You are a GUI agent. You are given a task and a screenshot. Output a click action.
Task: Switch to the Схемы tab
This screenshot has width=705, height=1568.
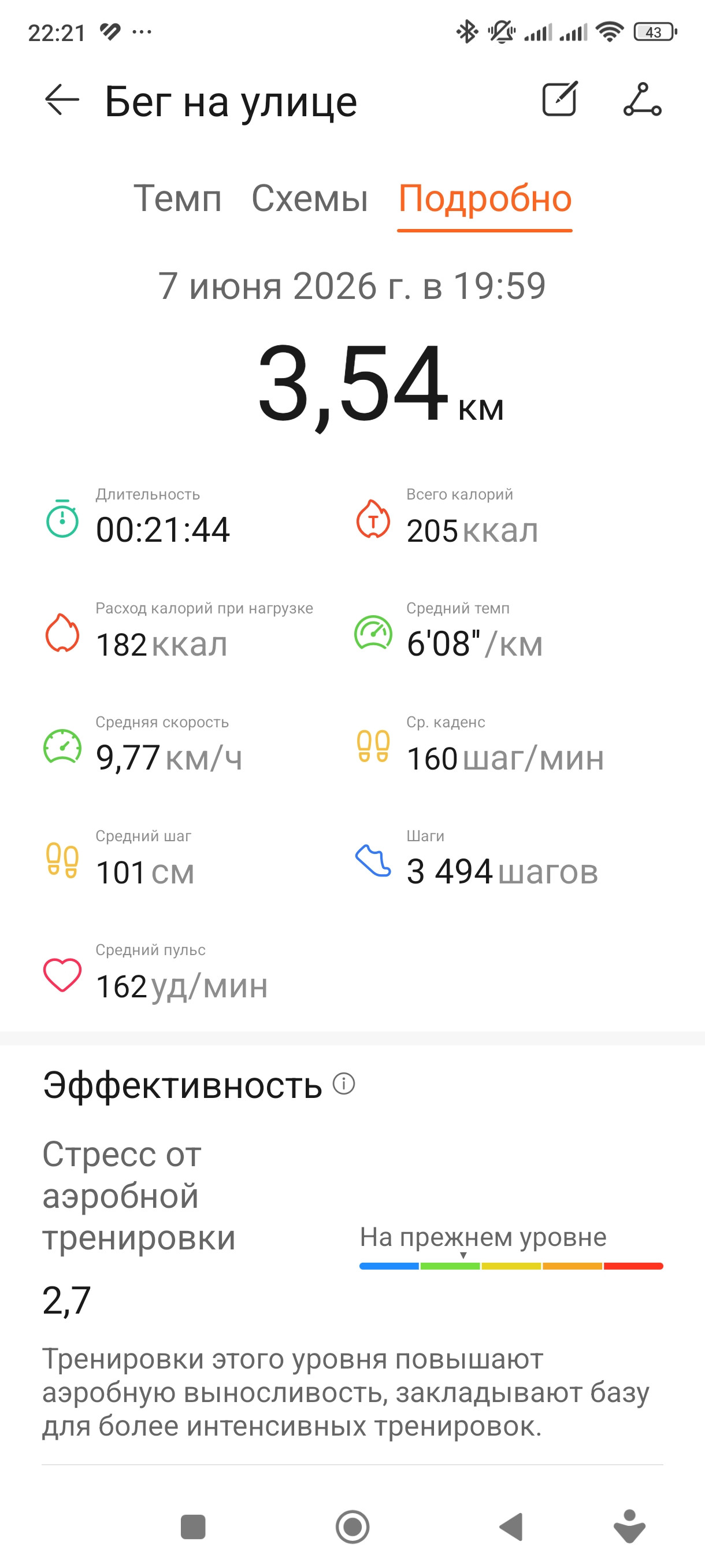[x=310, y=198]
